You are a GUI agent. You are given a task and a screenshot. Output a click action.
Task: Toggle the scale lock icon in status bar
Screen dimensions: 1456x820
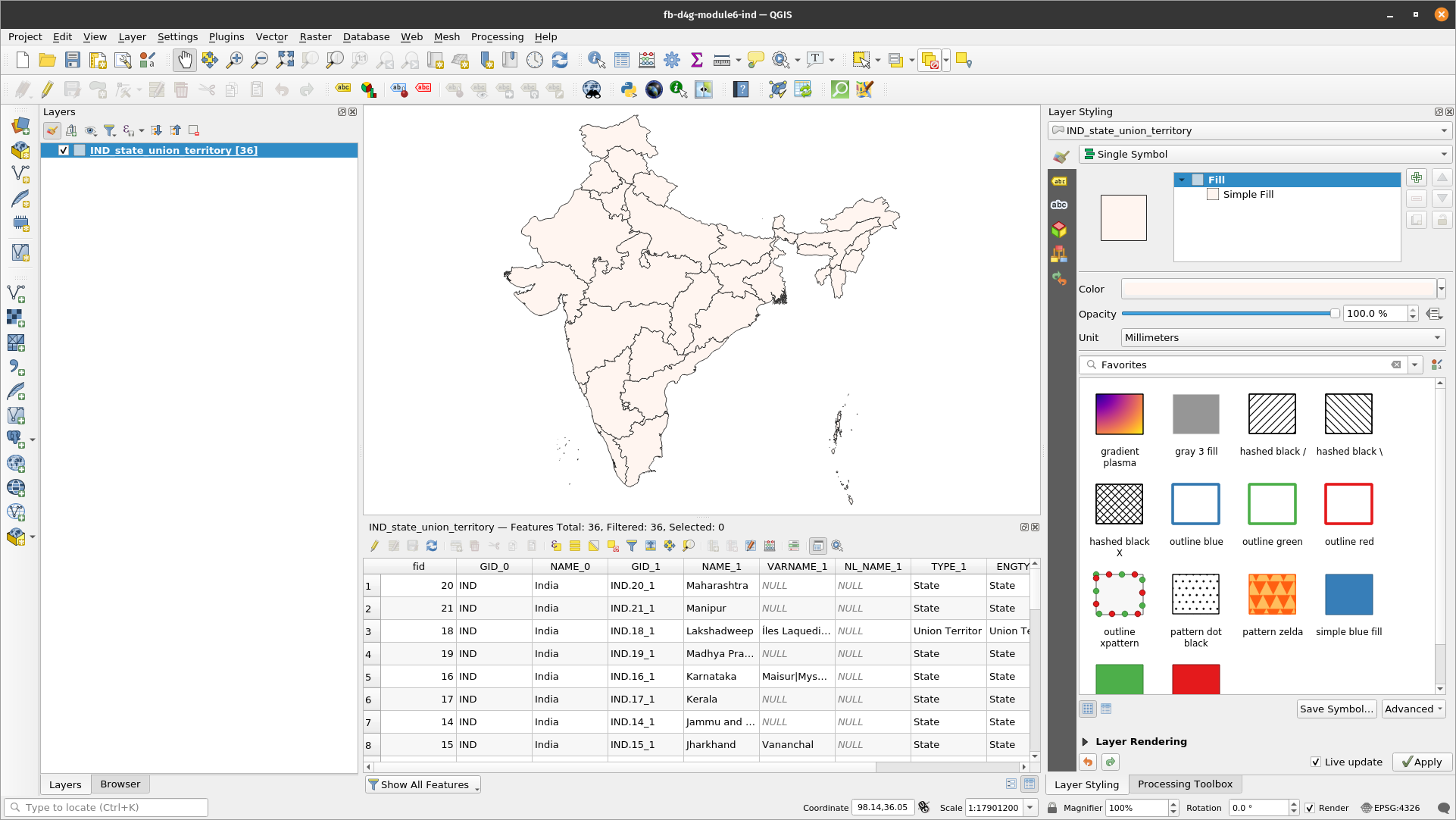pyautogui.click(x=1052, y=808)
